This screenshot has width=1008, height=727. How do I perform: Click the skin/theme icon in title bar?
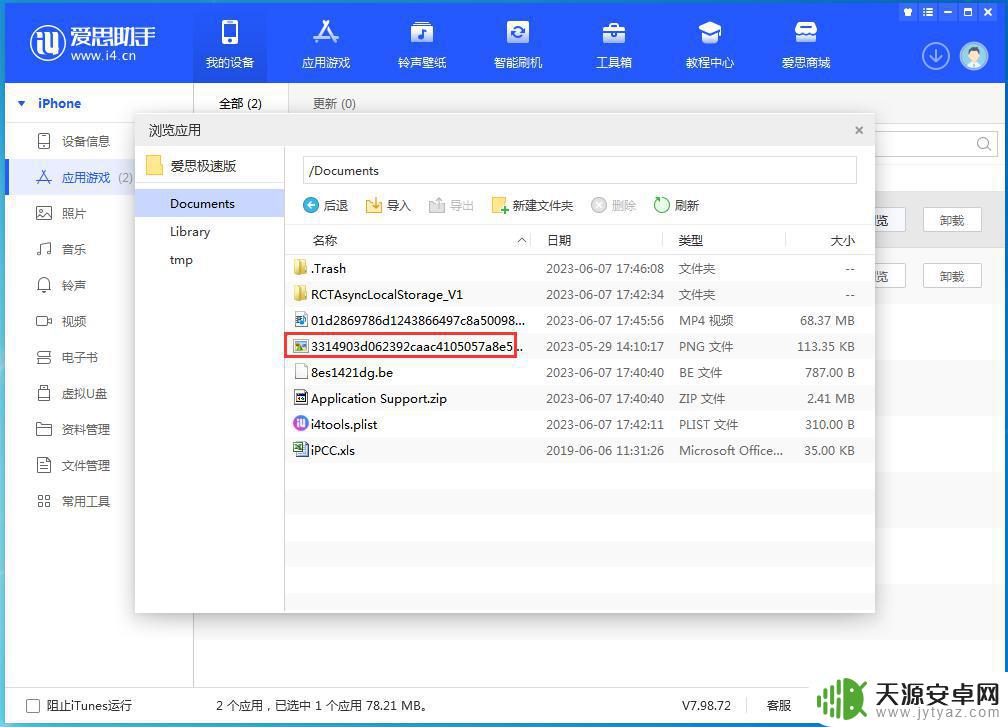908,12
